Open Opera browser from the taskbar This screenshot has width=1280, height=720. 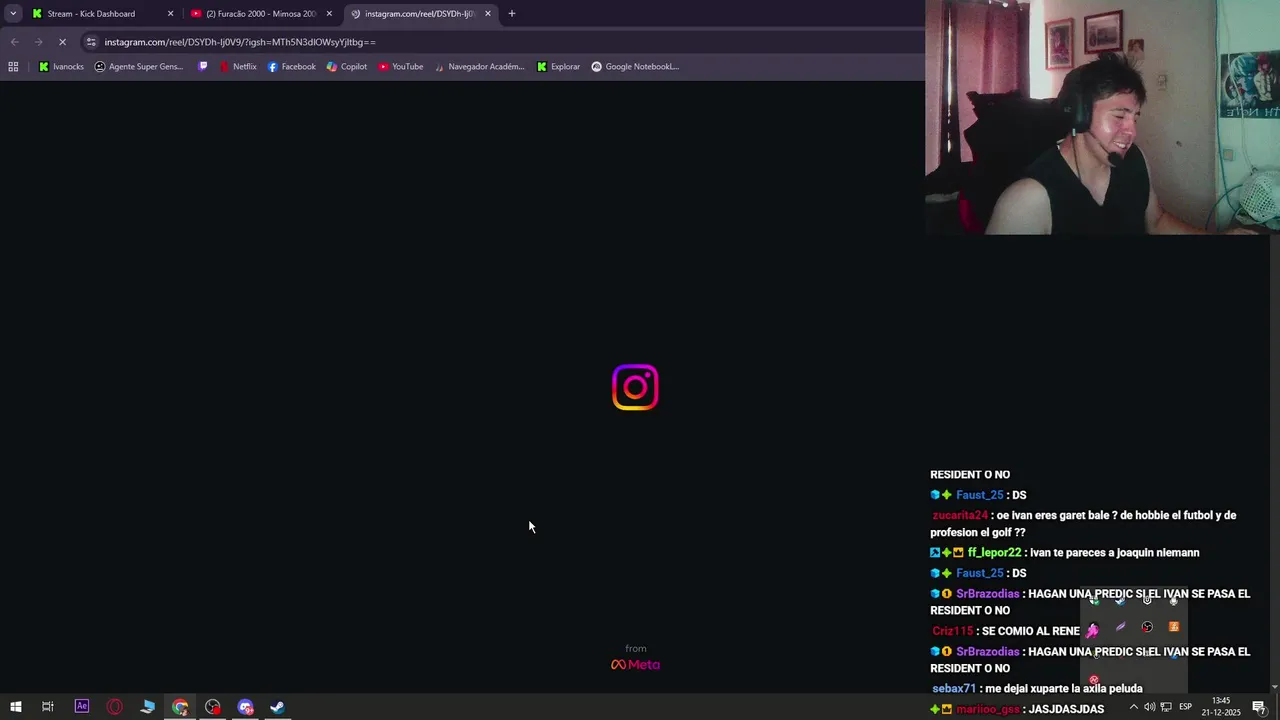[115, 707]
